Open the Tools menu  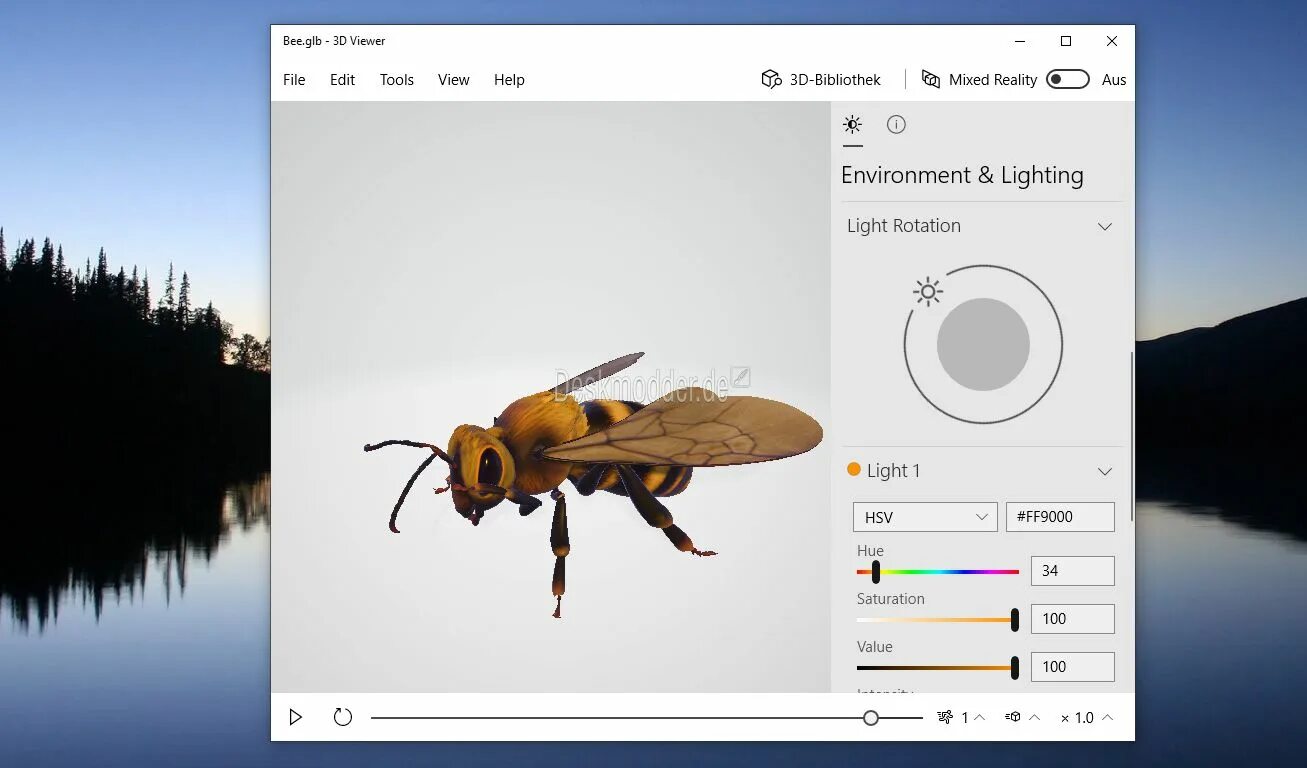(x=397, y=80)
